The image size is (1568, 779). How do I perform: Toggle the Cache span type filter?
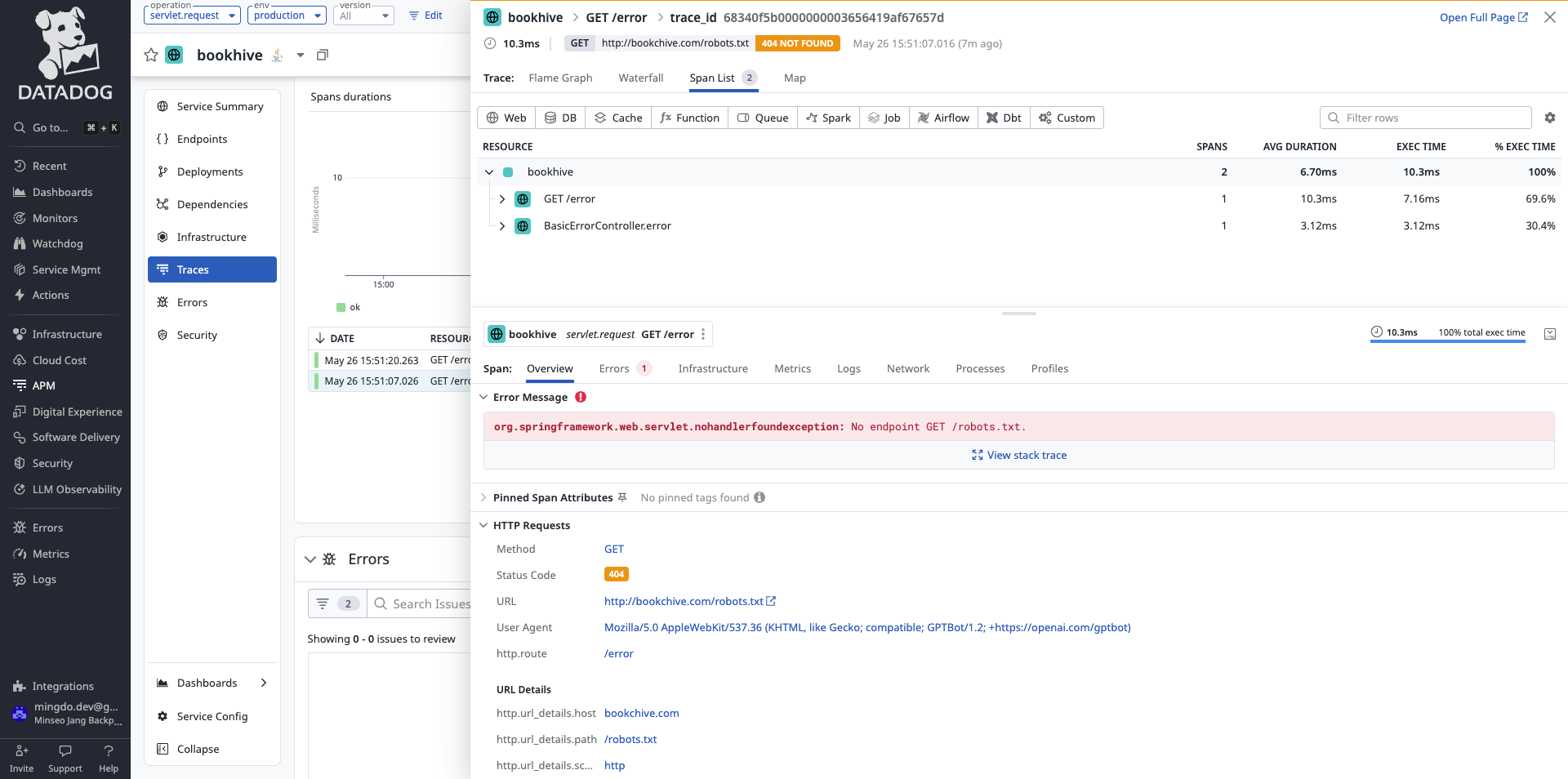(x=618, y=118)
